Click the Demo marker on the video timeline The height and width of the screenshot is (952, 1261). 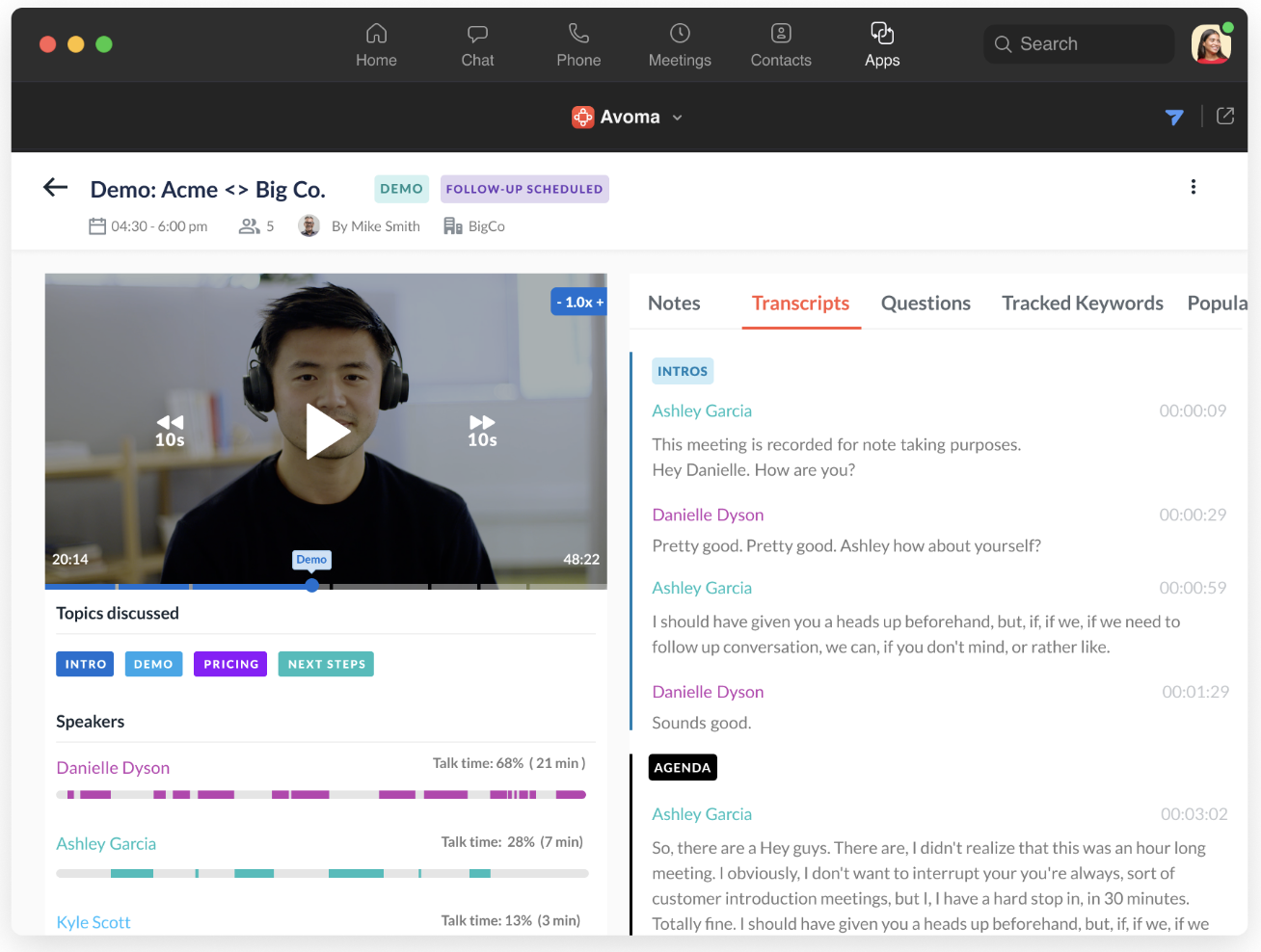point(311,559)
